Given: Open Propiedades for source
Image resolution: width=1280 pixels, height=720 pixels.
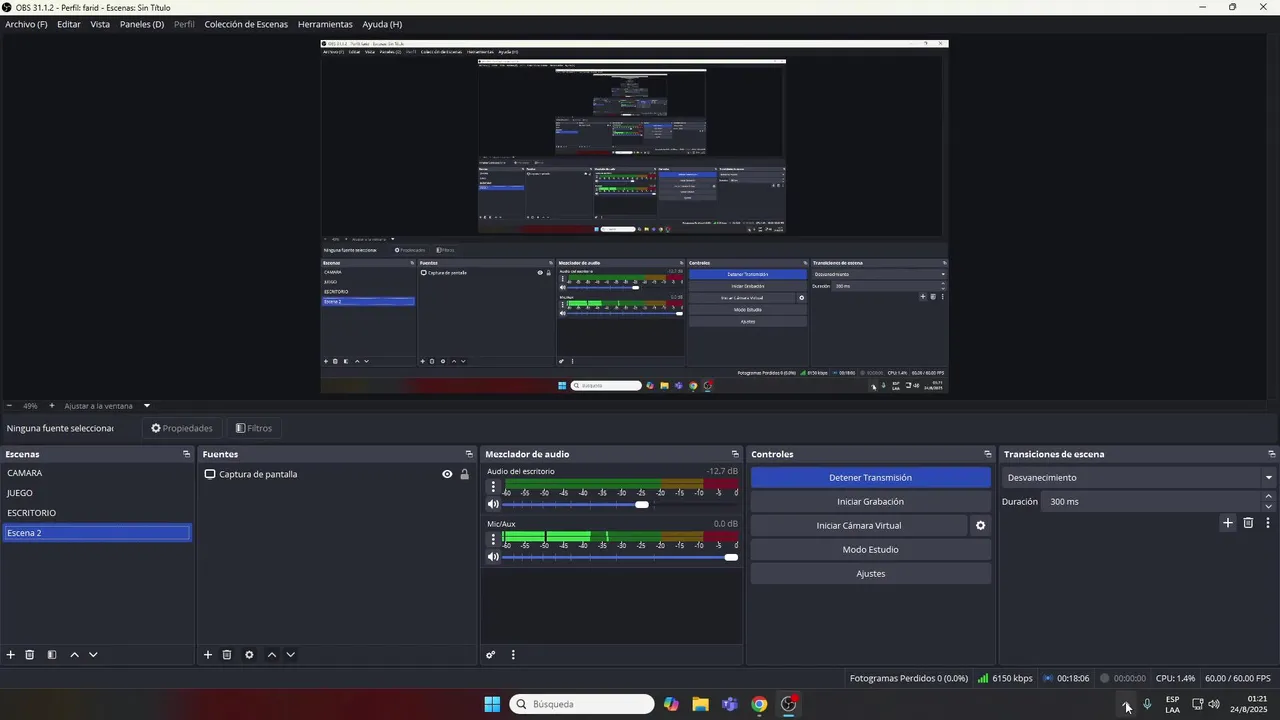Looking at the screenshot, I should point(182,428).
